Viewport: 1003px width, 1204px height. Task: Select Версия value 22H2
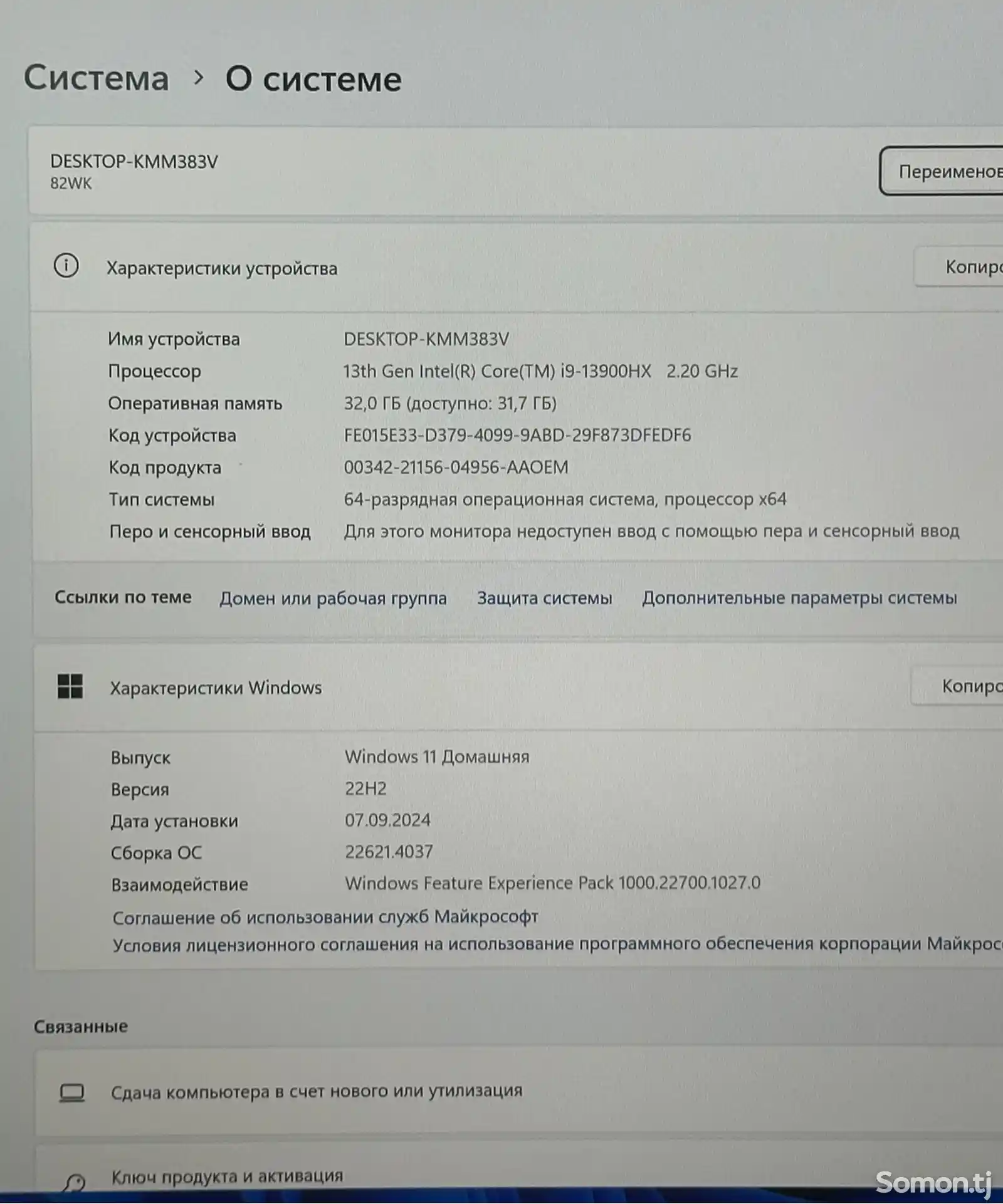click(365, 788)
